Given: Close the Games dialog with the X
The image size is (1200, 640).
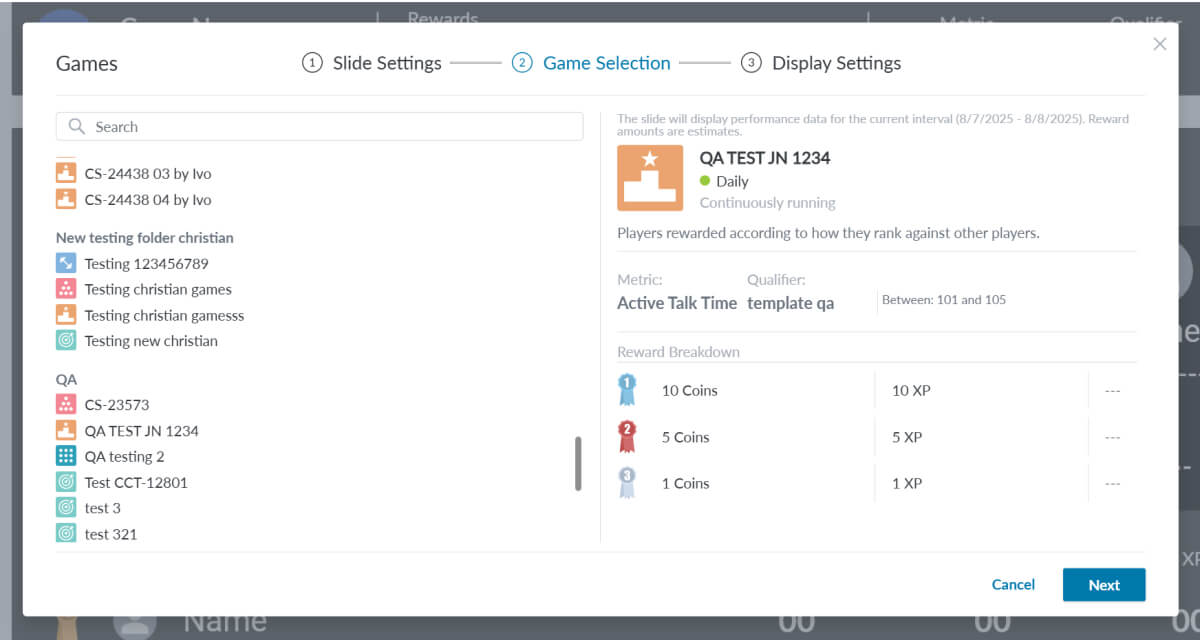Looking at the screenshot, I should [x=1160, y=44].
